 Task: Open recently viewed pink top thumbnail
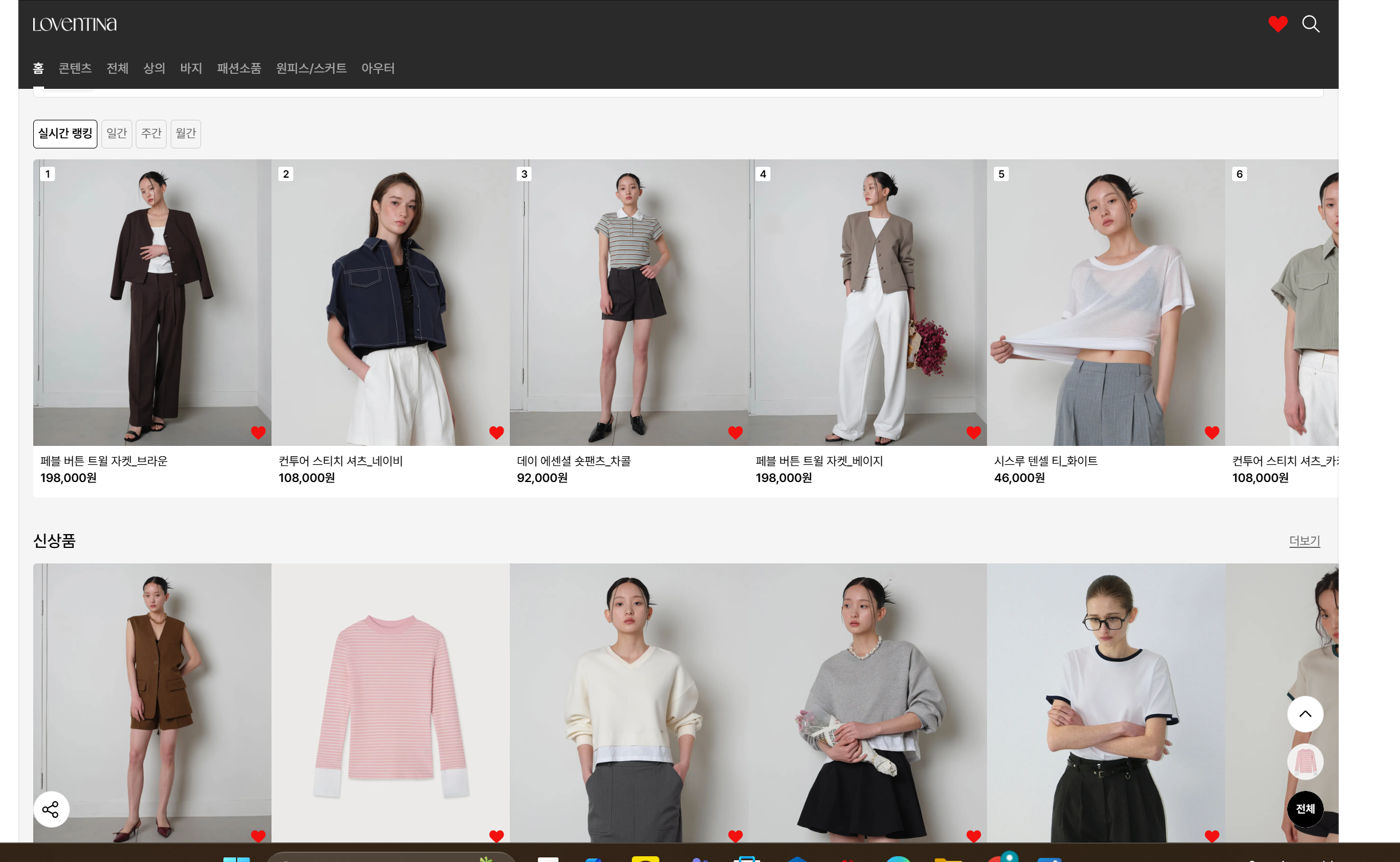pos(1305,762)
